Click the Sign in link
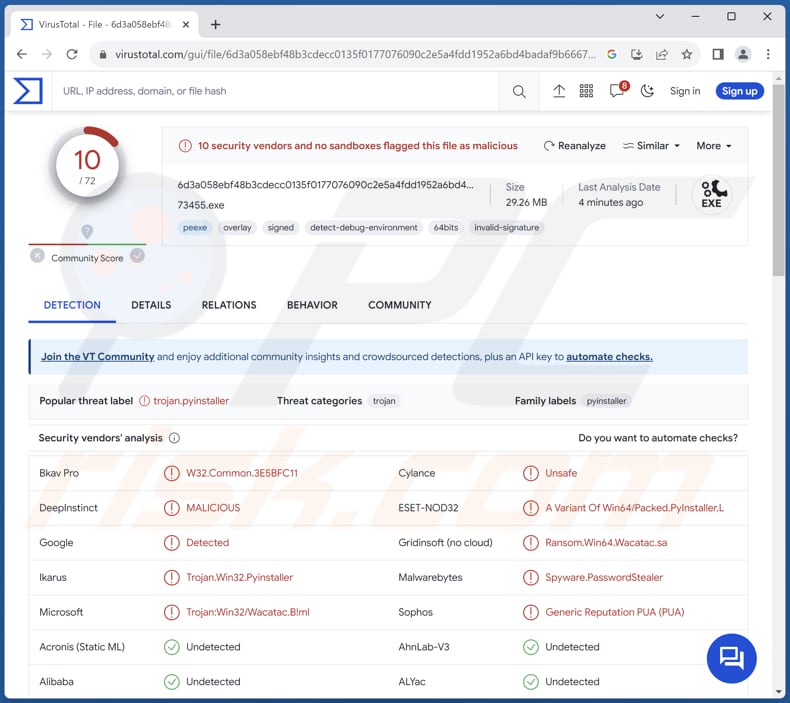Viewport: 790px width, 703px height. pyautogui.click(x=685, y=91)
